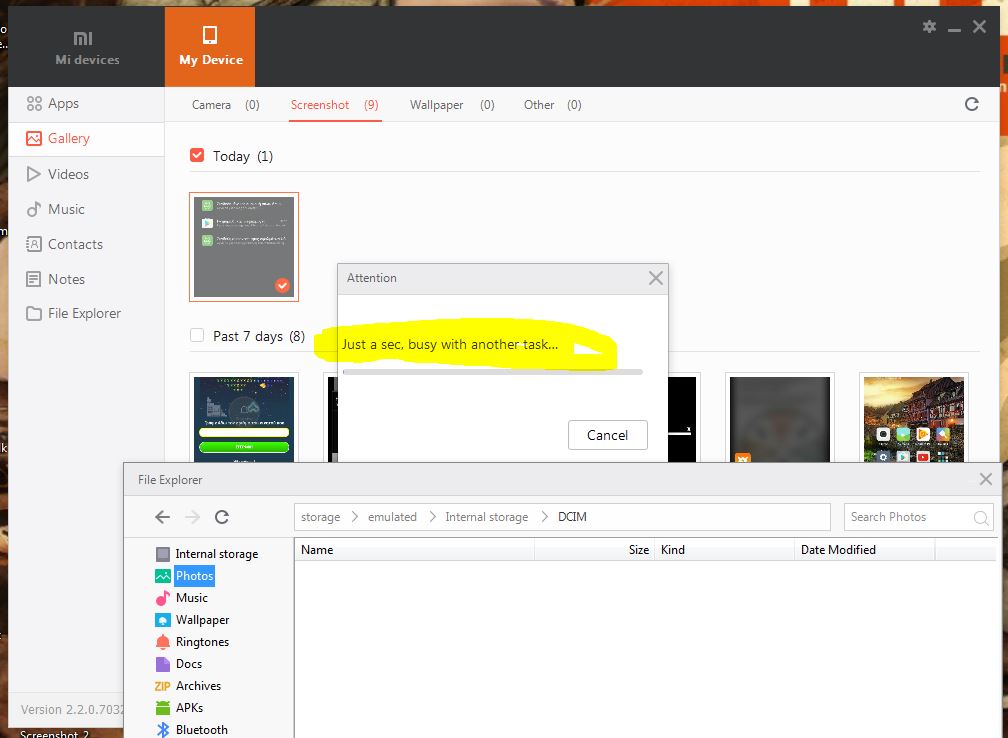
Task: Open Notes from the sidebar
Action: coord(66,279)
